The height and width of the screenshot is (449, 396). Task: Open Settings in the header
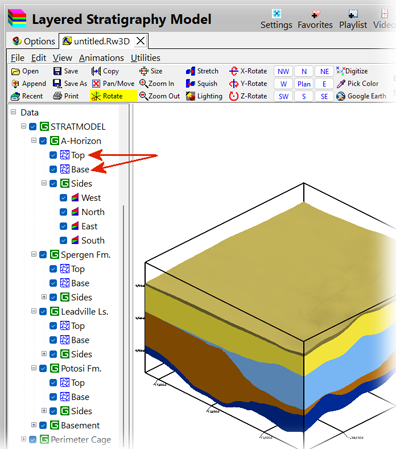[276, 19]
